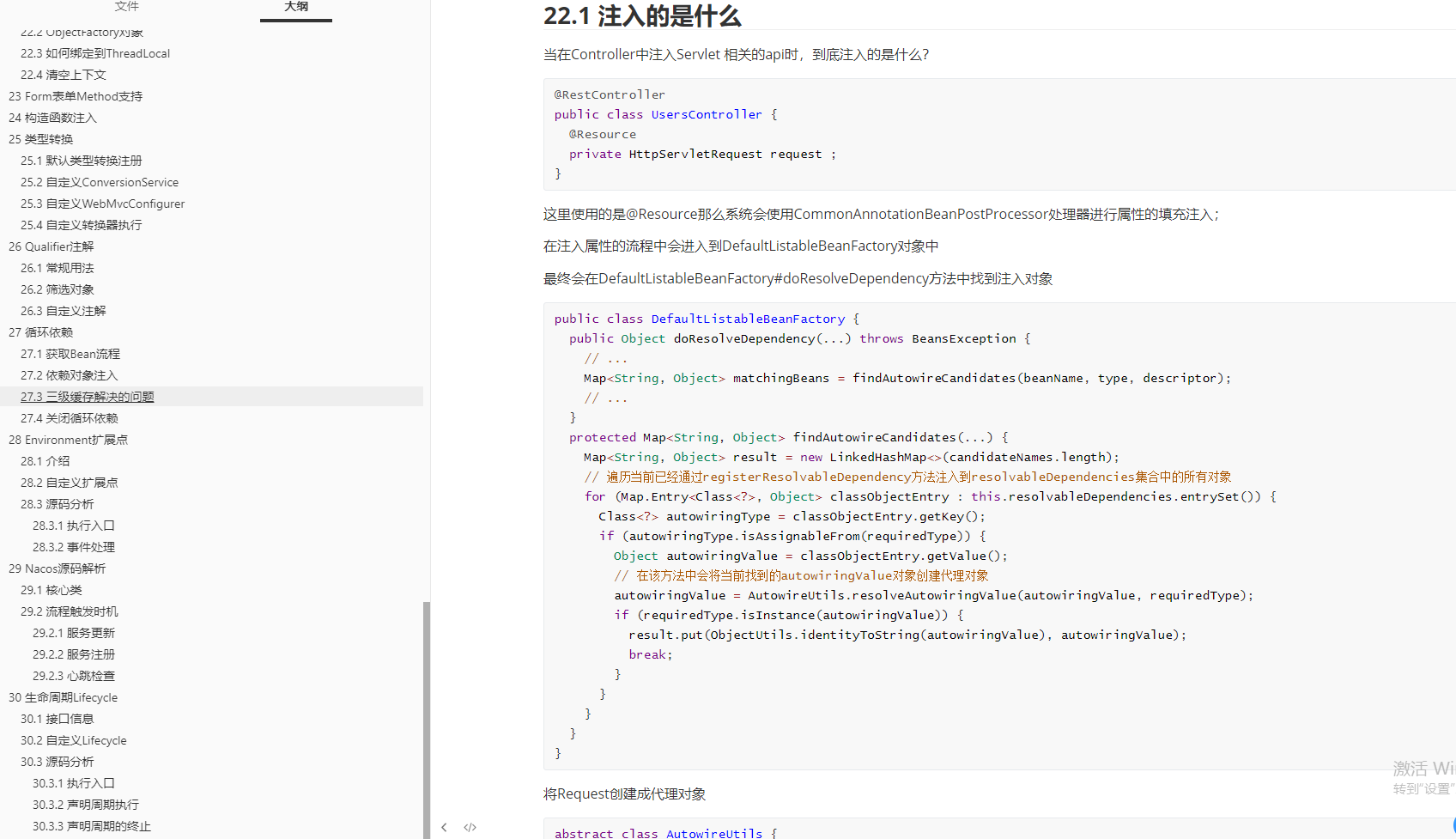1456x839 pixels.
Task: Jump to 24 构造函数注入
Action: [x=52, y=118]
